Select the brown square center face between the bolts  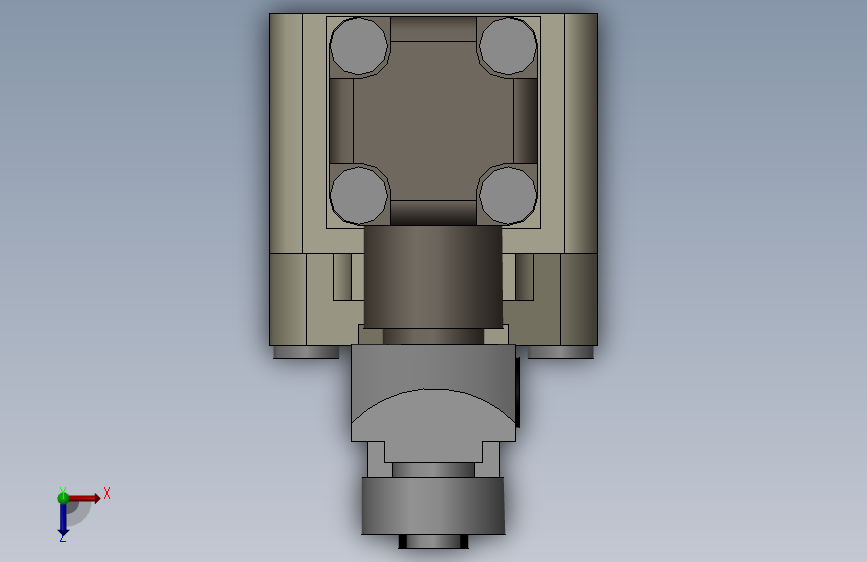coord(434,121)
